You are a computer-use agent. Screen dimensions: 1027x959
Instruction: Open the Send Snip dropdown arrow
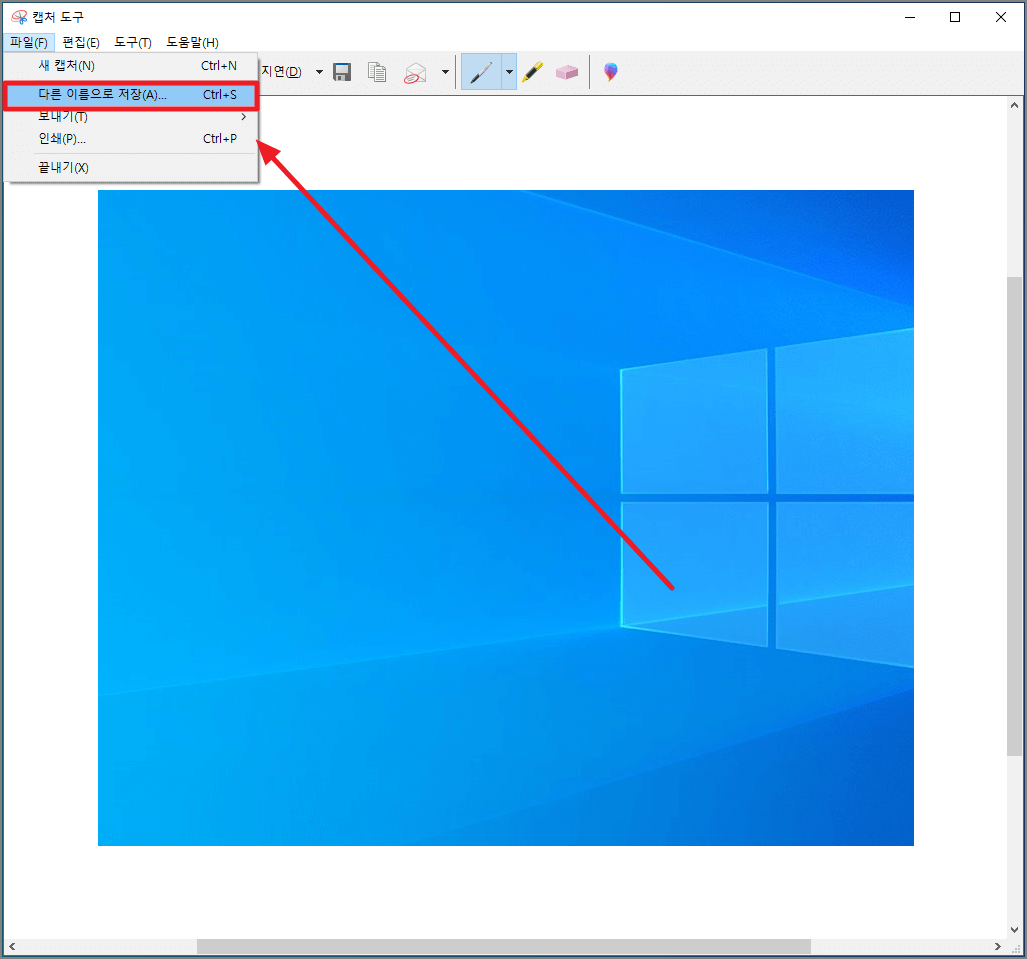(445, 72)
